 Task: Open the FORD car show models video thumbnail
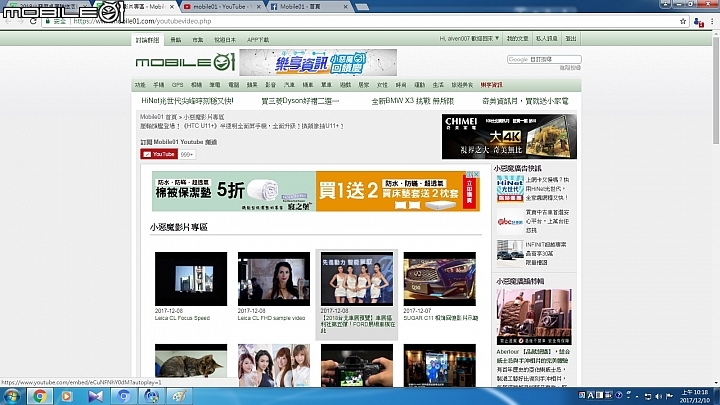(x=357, y=279)
